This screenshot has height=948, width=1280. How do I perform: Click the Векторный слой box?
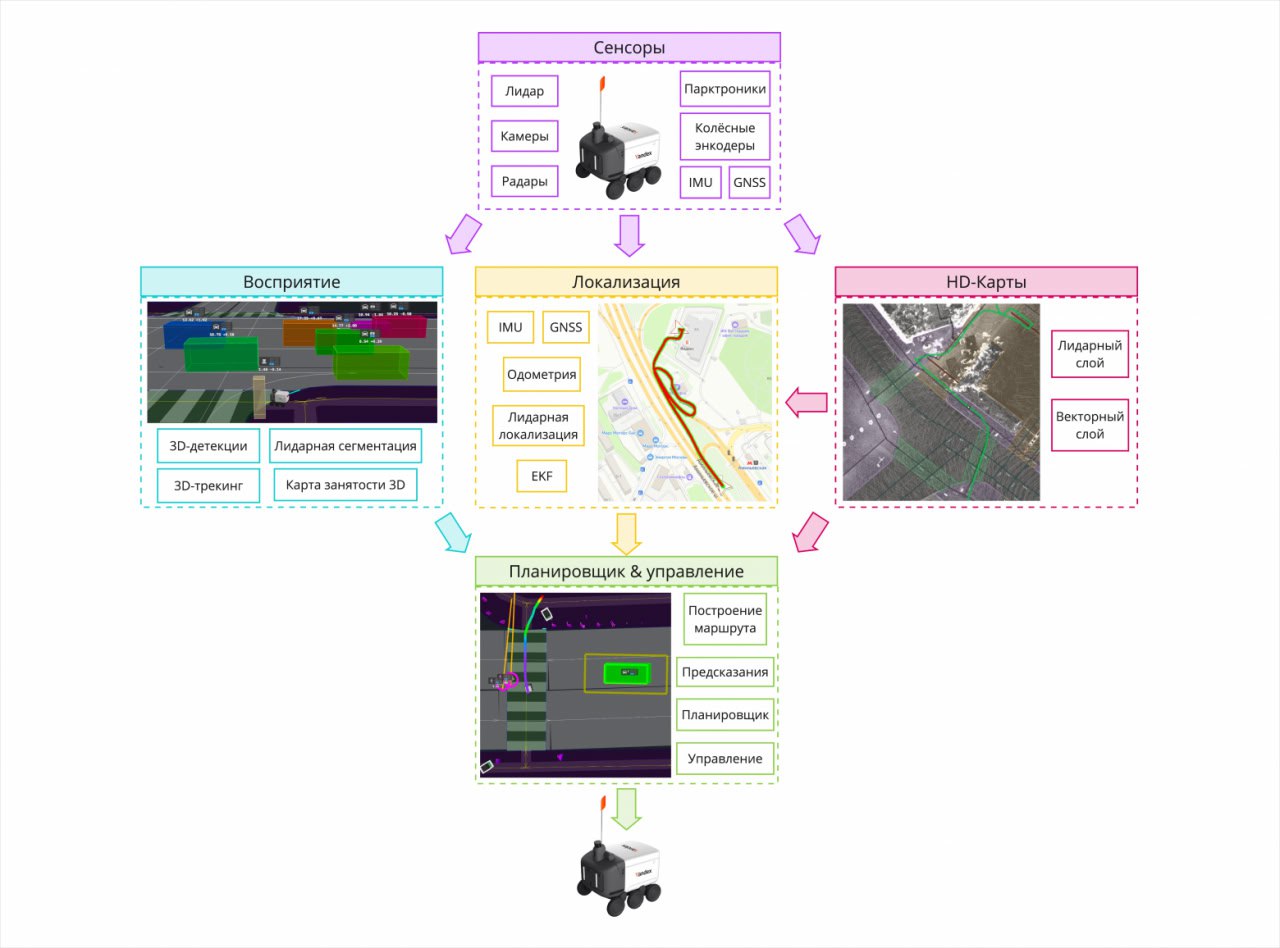tap(1090, 425)
